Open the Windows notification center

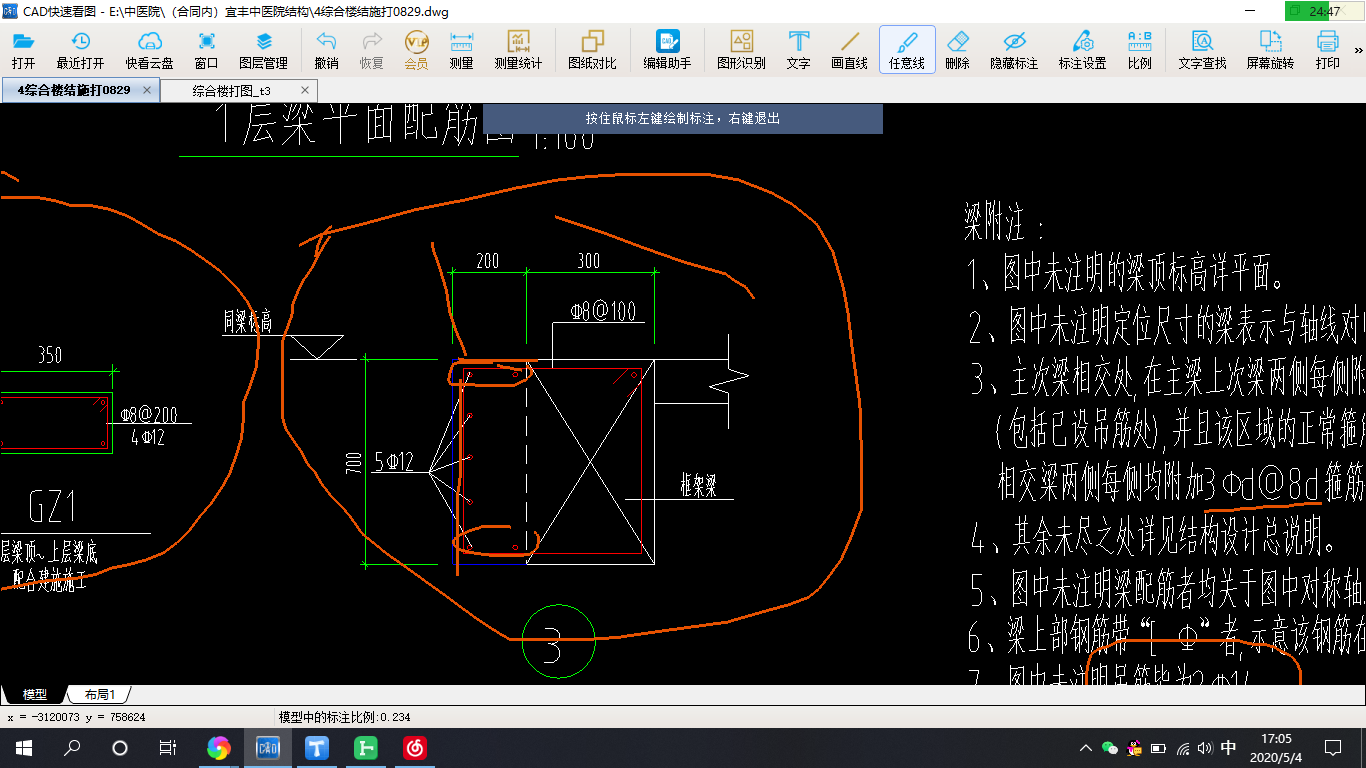1333,748
